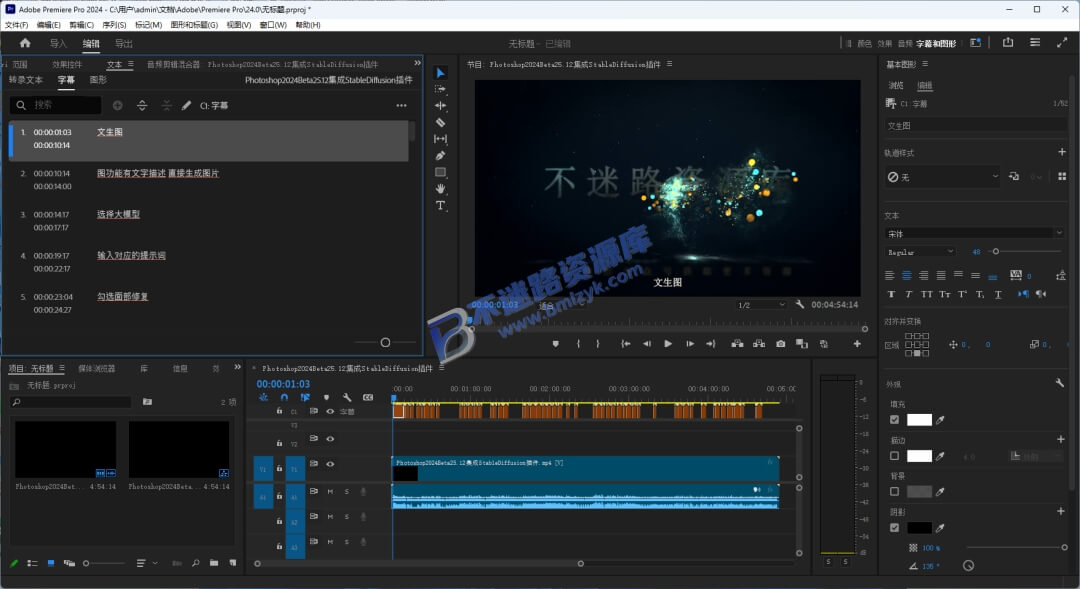Click the Go to In point icon
Screen dimensions: 1080x589
[x=625, y=344]
